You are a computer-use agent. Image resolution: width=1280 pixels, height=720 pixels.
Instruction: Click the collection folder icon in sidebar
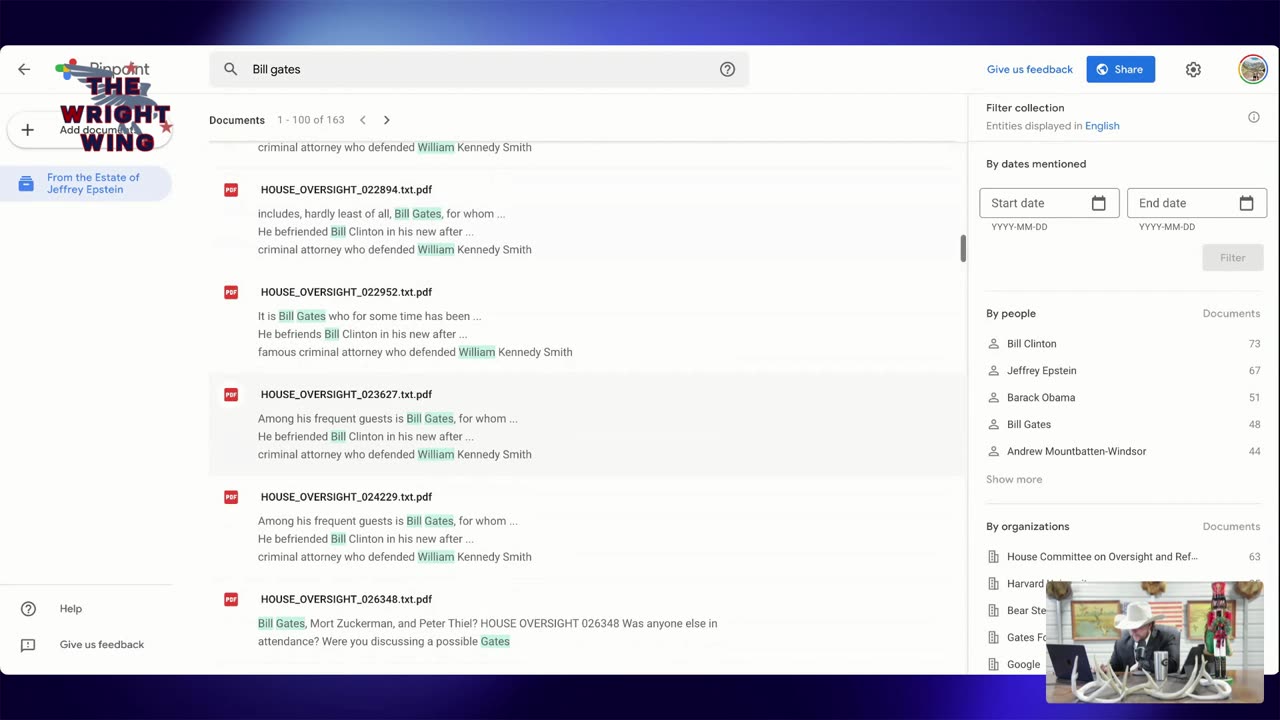click(26, 184)
